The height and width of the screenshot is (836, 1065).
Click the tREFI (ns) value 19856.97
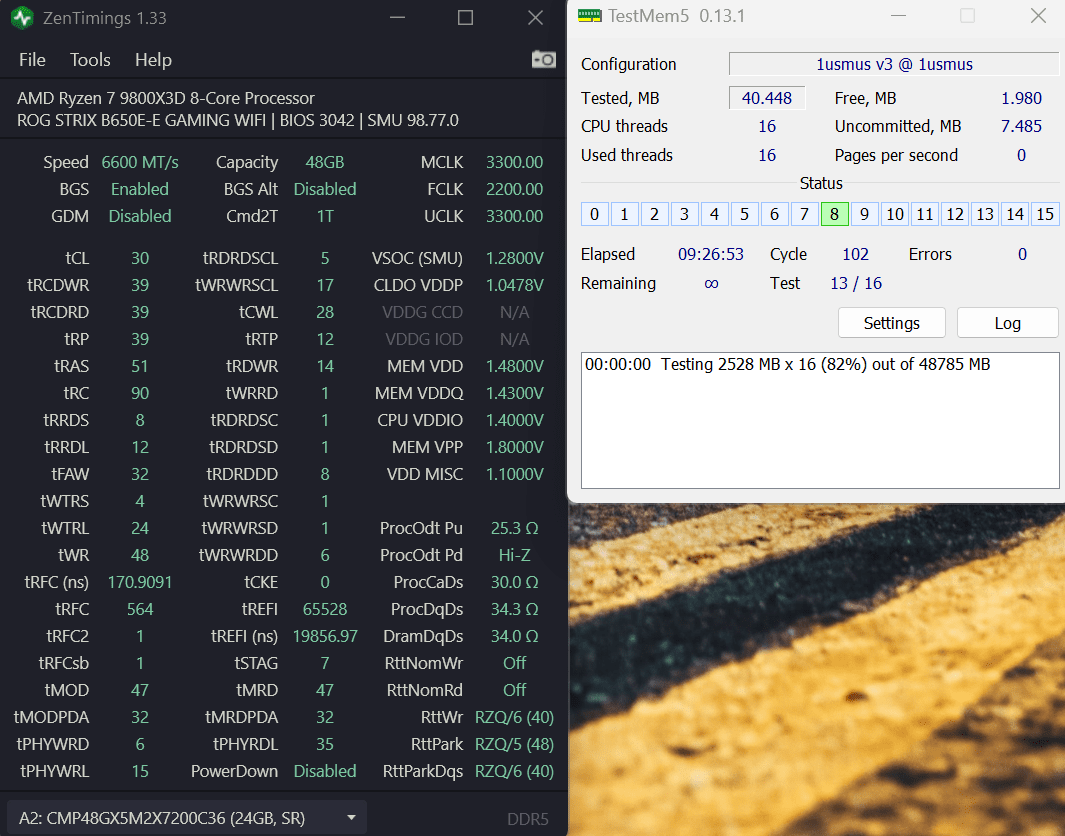pyautogui.click(x=325, y=636)
